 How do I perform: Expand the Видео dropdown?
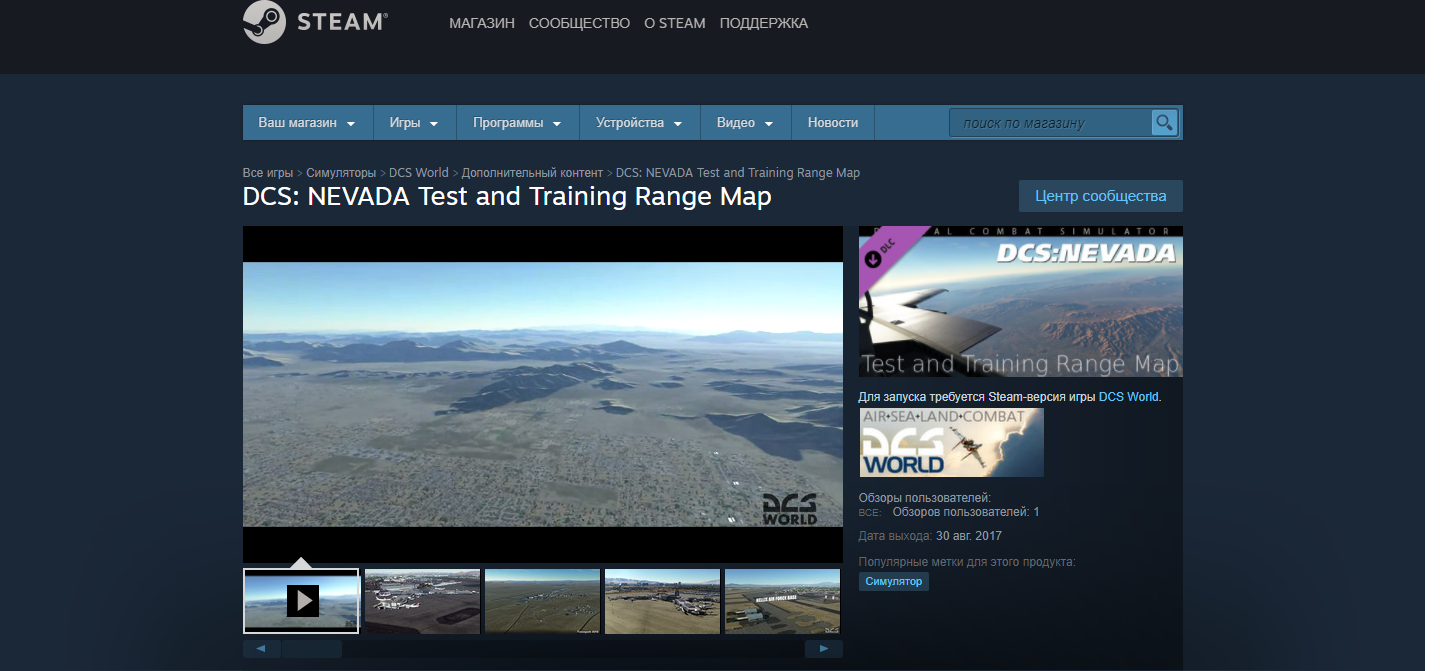746,123
